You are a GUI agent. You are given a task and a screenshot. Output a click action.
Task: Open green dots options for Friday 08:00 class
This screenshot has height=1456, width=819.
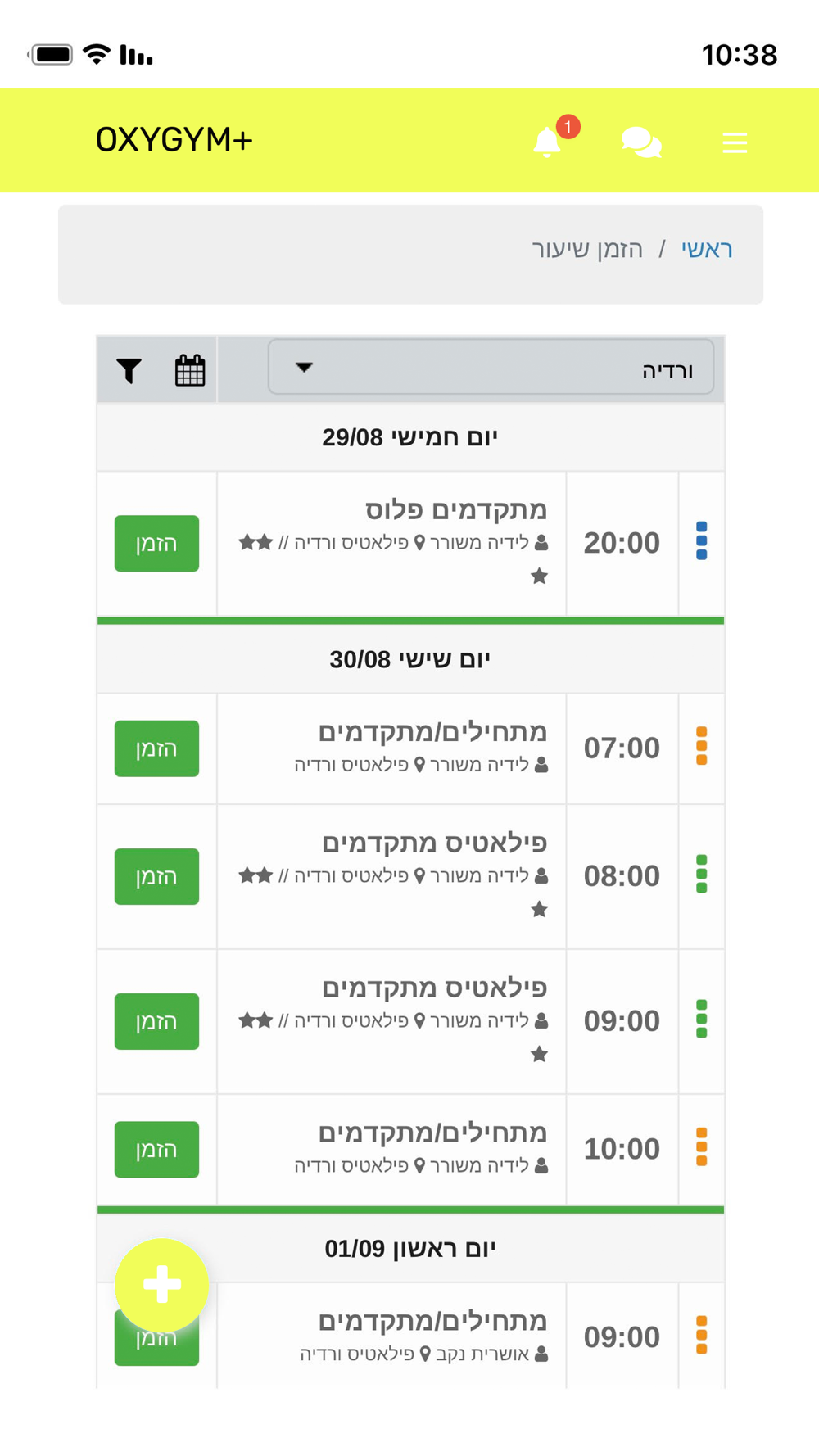pyautogui.click(x=701, y=875)
